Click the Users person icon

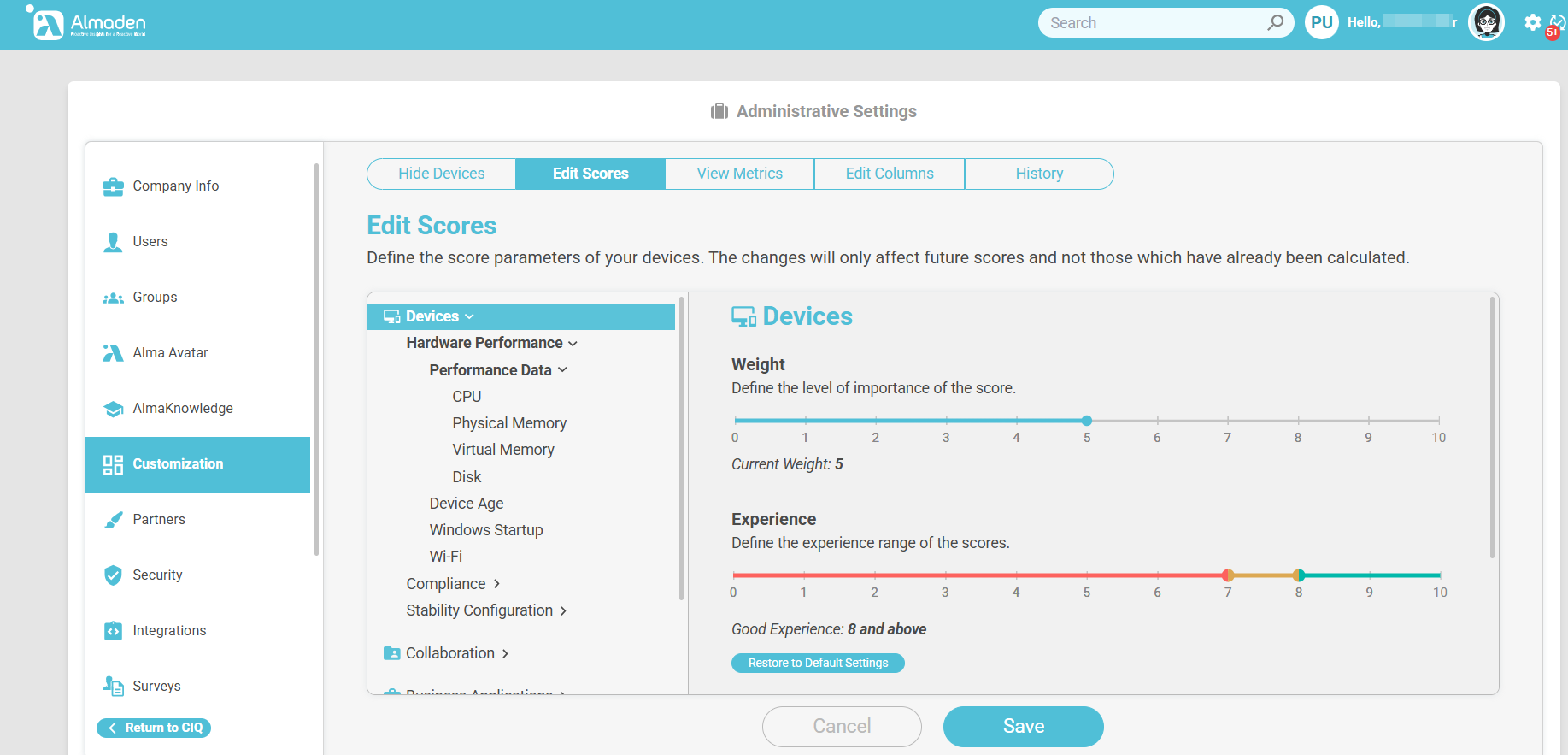pos(113,242)
